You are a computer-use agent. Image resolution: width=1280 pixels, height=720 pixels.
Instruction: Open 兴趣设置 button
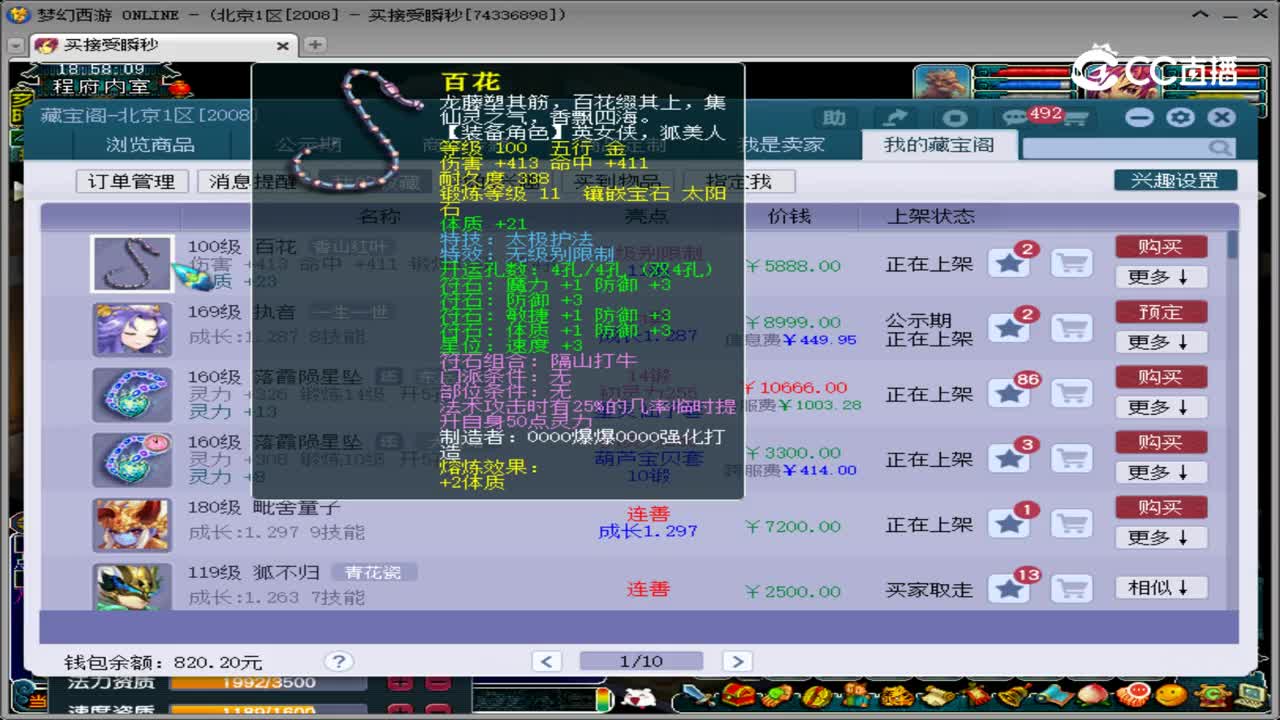(x=1175, y=181)
